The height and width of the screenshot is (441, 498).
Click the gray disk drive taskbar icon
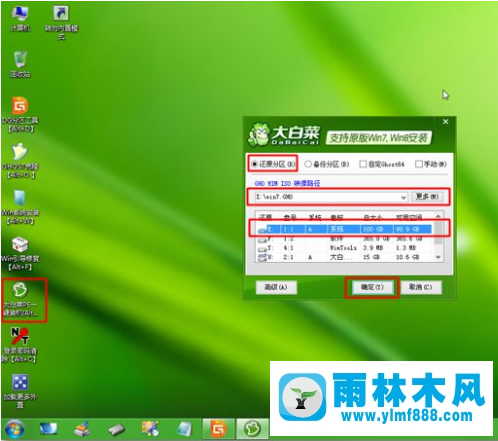[117, 430]
